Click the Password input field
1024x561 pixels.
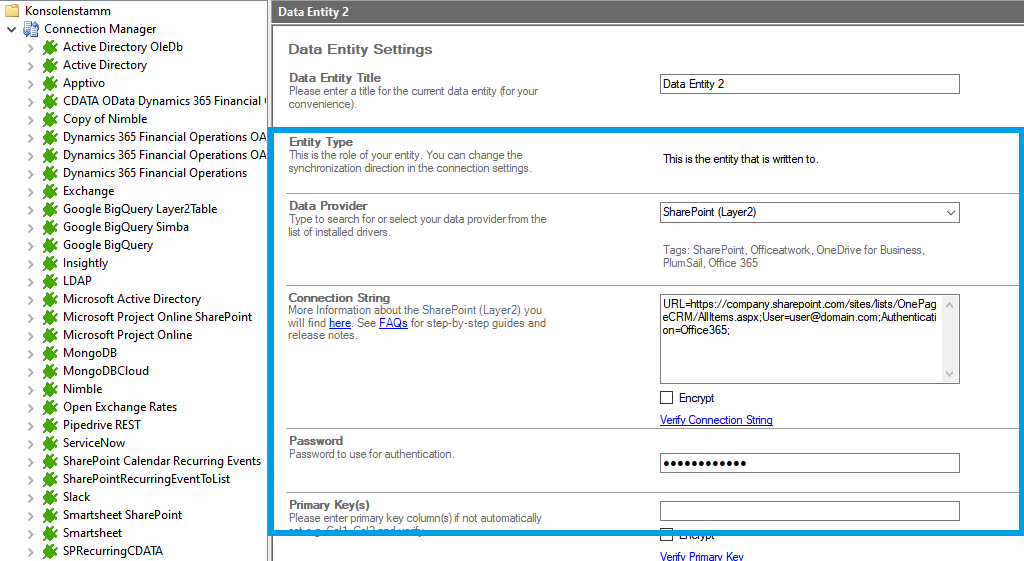[809, 463]
